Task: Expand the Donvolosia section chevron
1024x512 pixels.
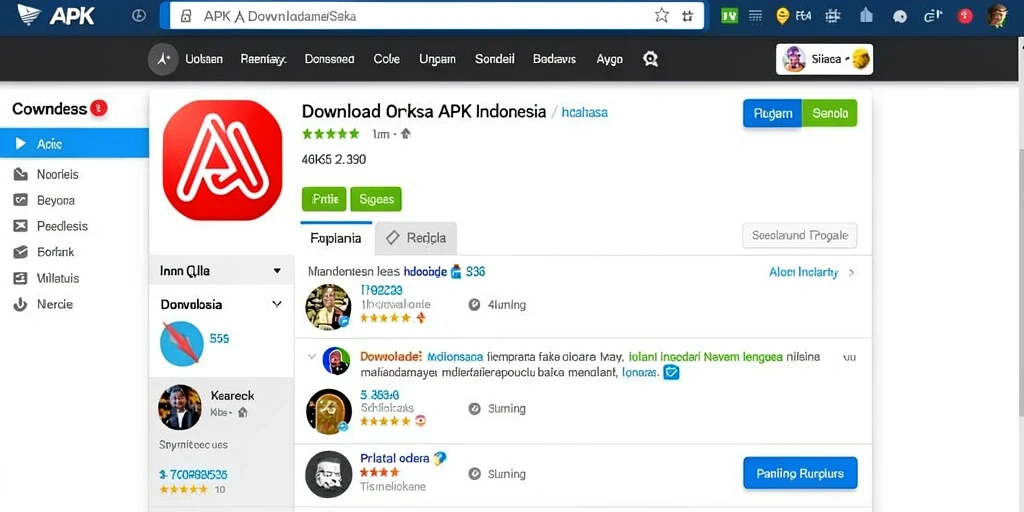Action: click(277, 304)
